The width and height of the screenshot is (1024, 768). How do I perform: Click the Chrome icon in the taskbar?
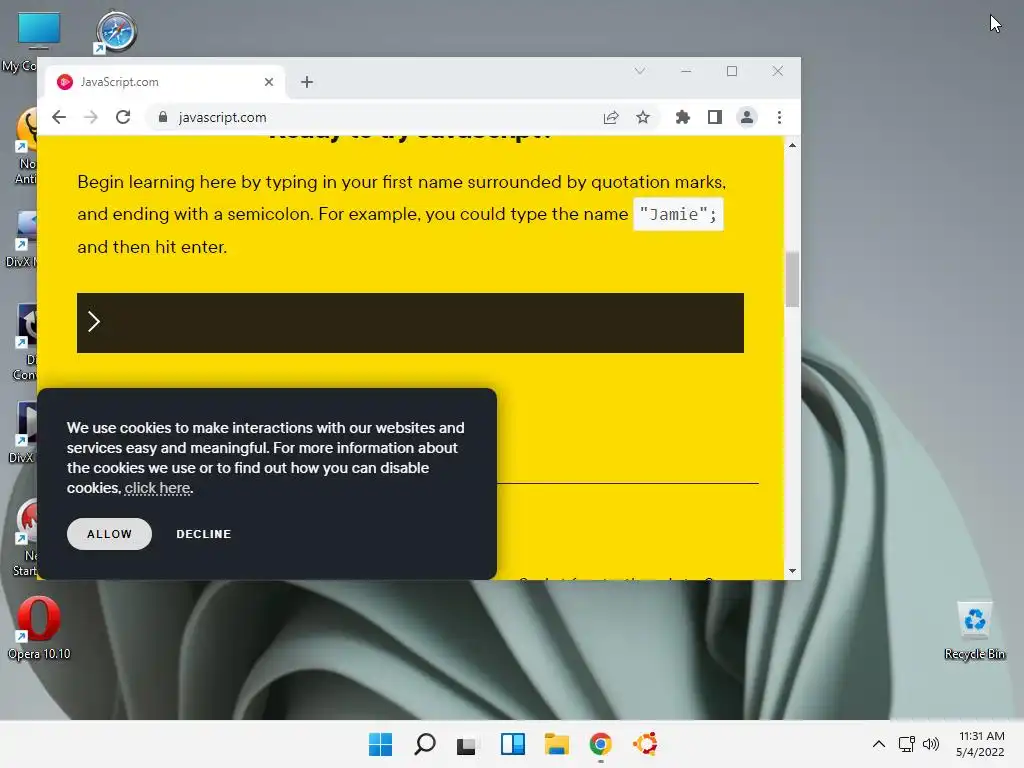click(x=600, y=744)
